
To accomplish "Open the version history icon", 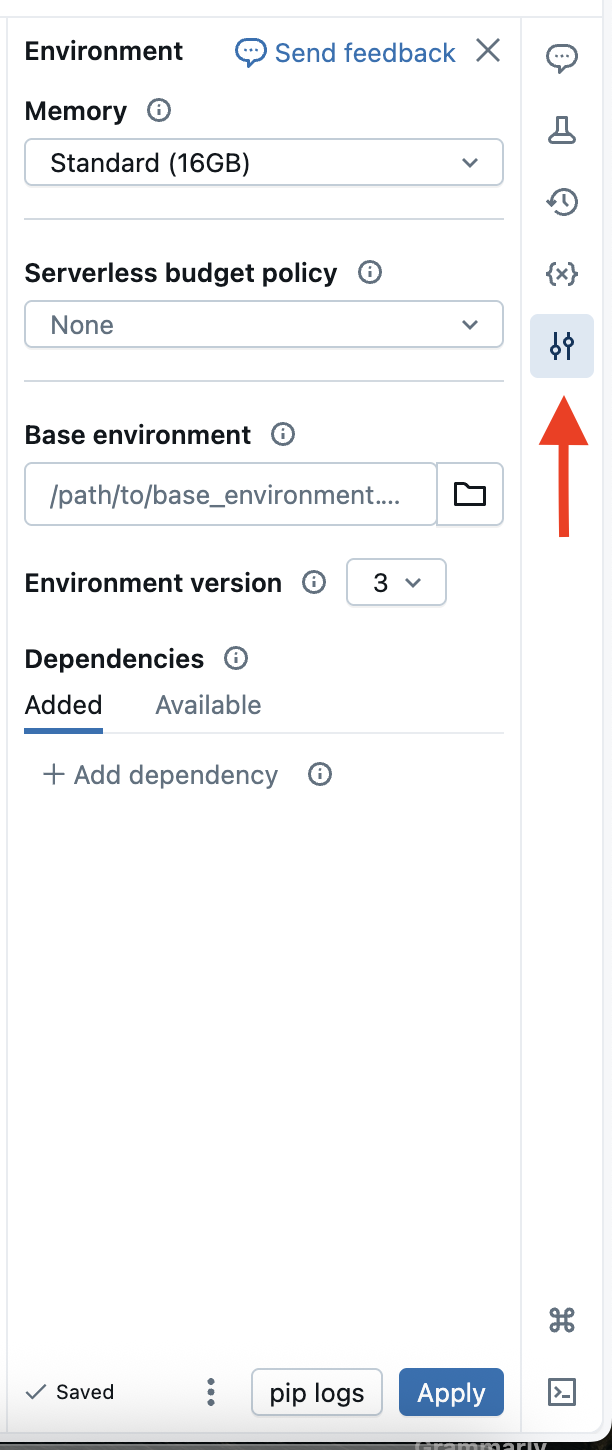I will pos(561,202).
